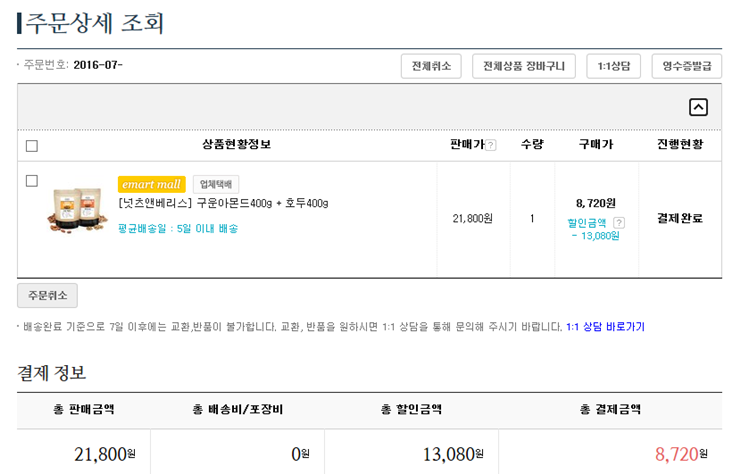This screenshot has width=740, height=474.
Task: Open the 1:1상담 button at top
Action: [x=613, y=66]
